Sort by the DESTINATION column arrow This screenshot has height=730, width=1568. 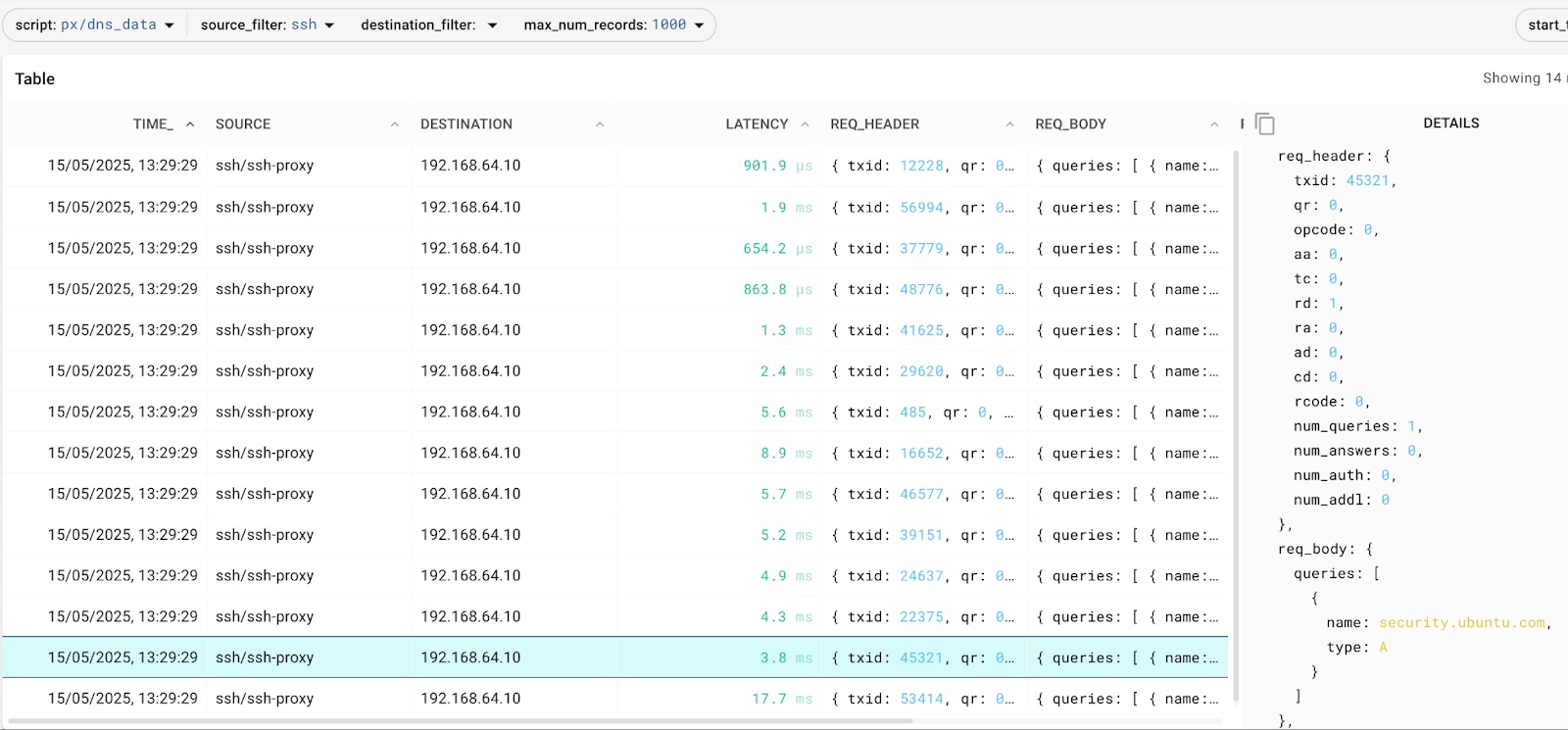pyautogui.click(x=600, y=124)
